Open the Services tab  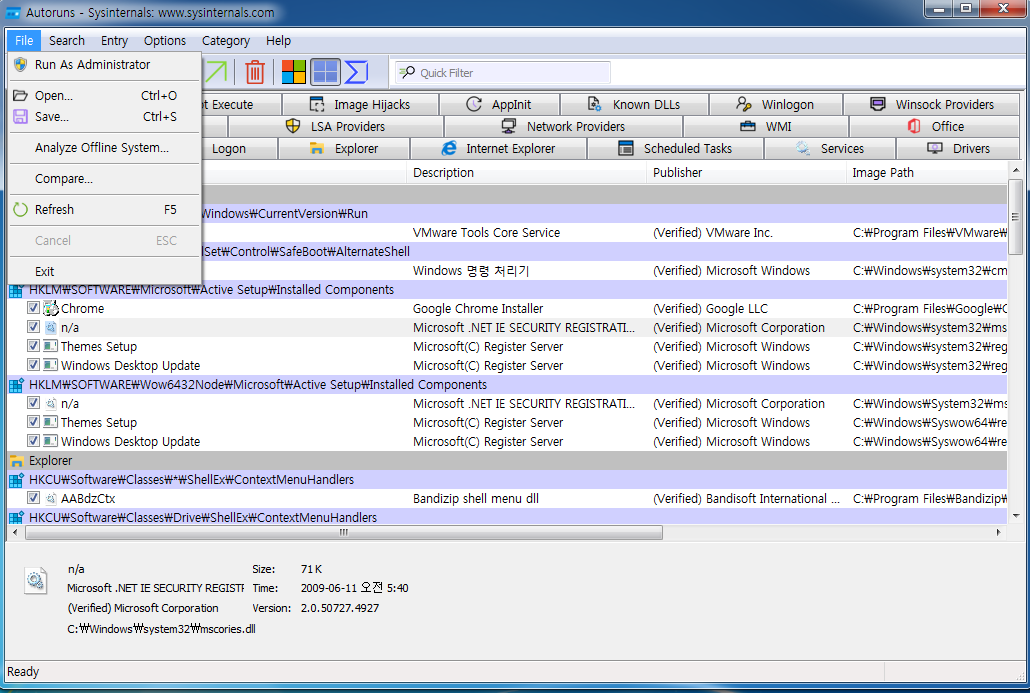pos(830,148)
